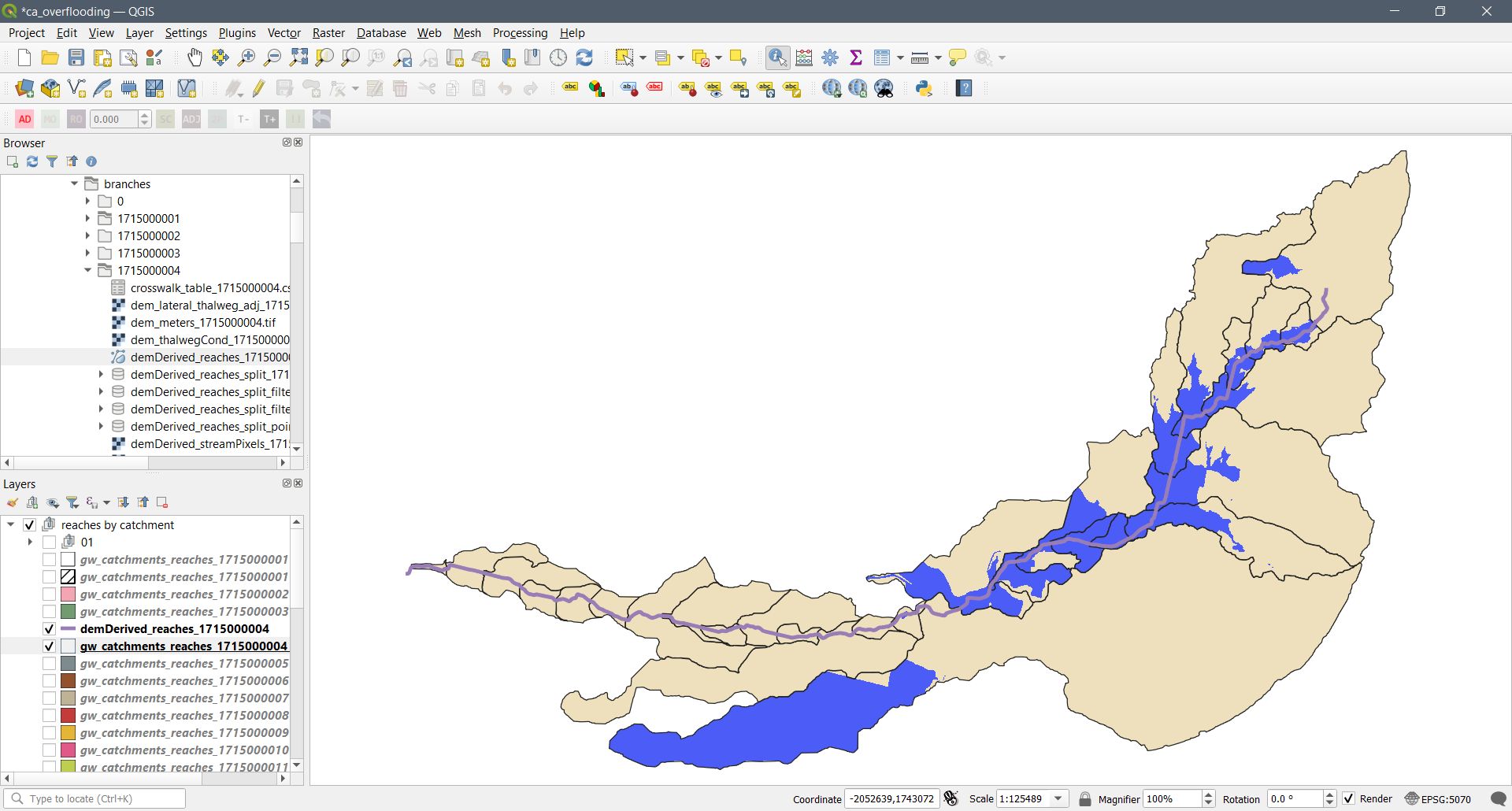This screenshot has height=811, width=1512.
Task: Activate the Zoom In tool
Action: (246, 57)
